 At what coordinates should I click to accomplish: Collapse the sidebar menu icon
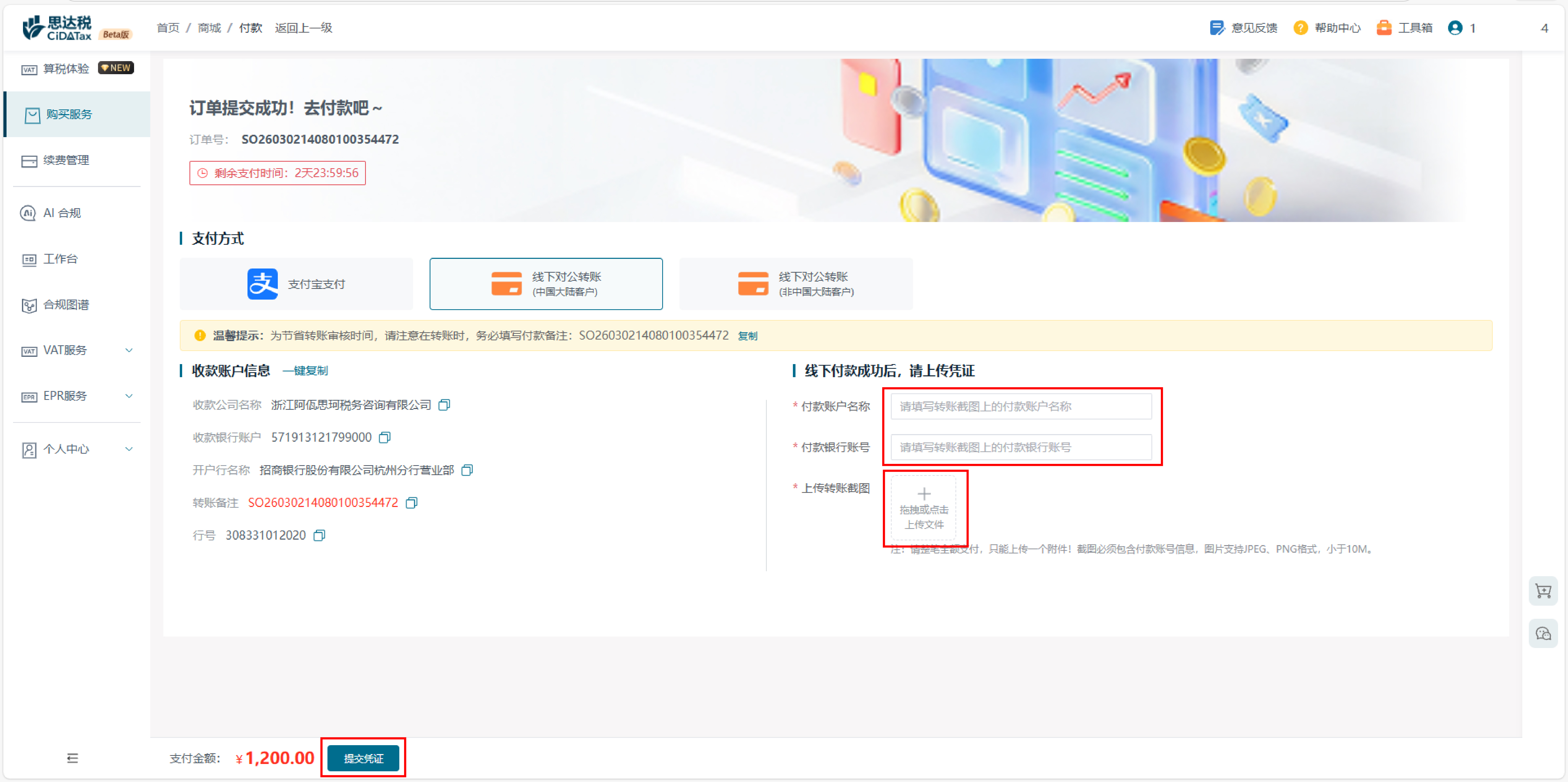[x=72, y=758]
